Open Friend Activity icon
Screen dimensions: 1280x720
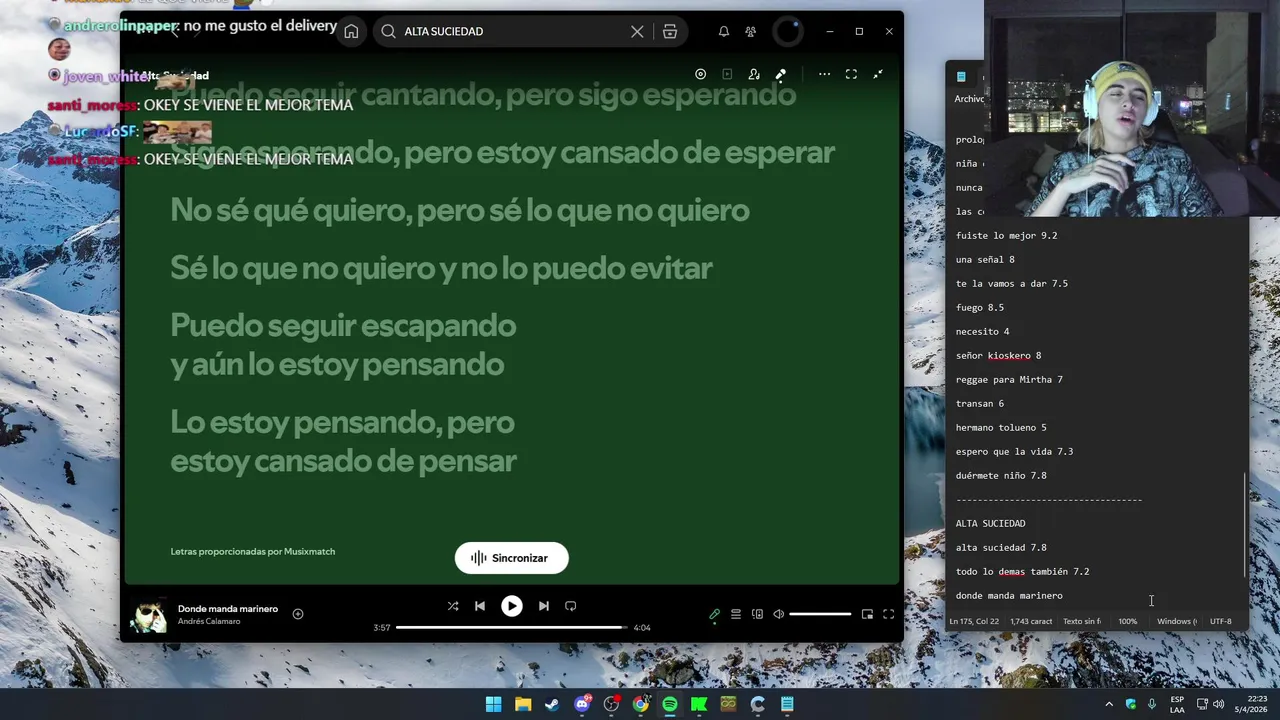coord(750,31)
